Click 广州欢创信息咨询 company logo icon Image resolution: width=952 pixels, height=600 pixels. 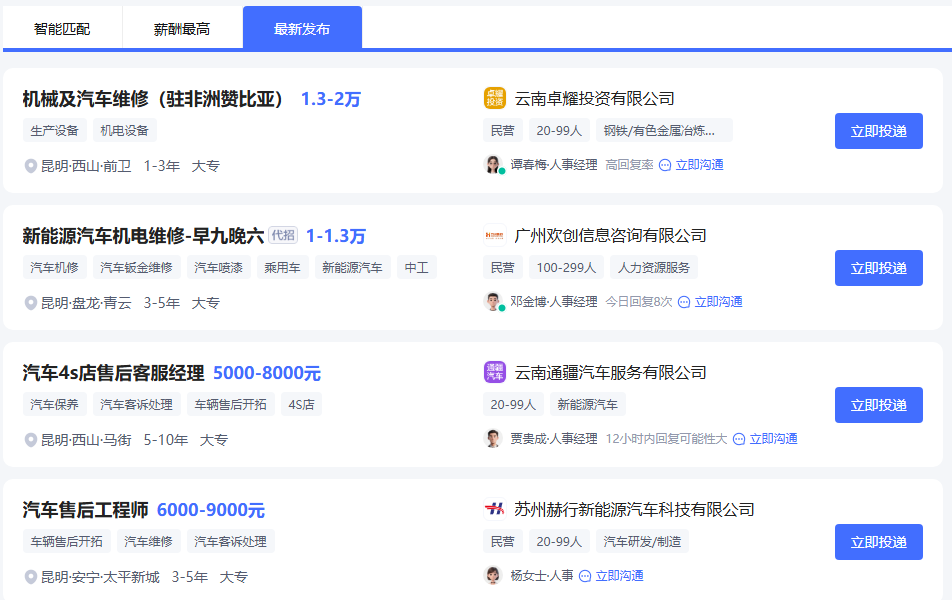(494, 235)
